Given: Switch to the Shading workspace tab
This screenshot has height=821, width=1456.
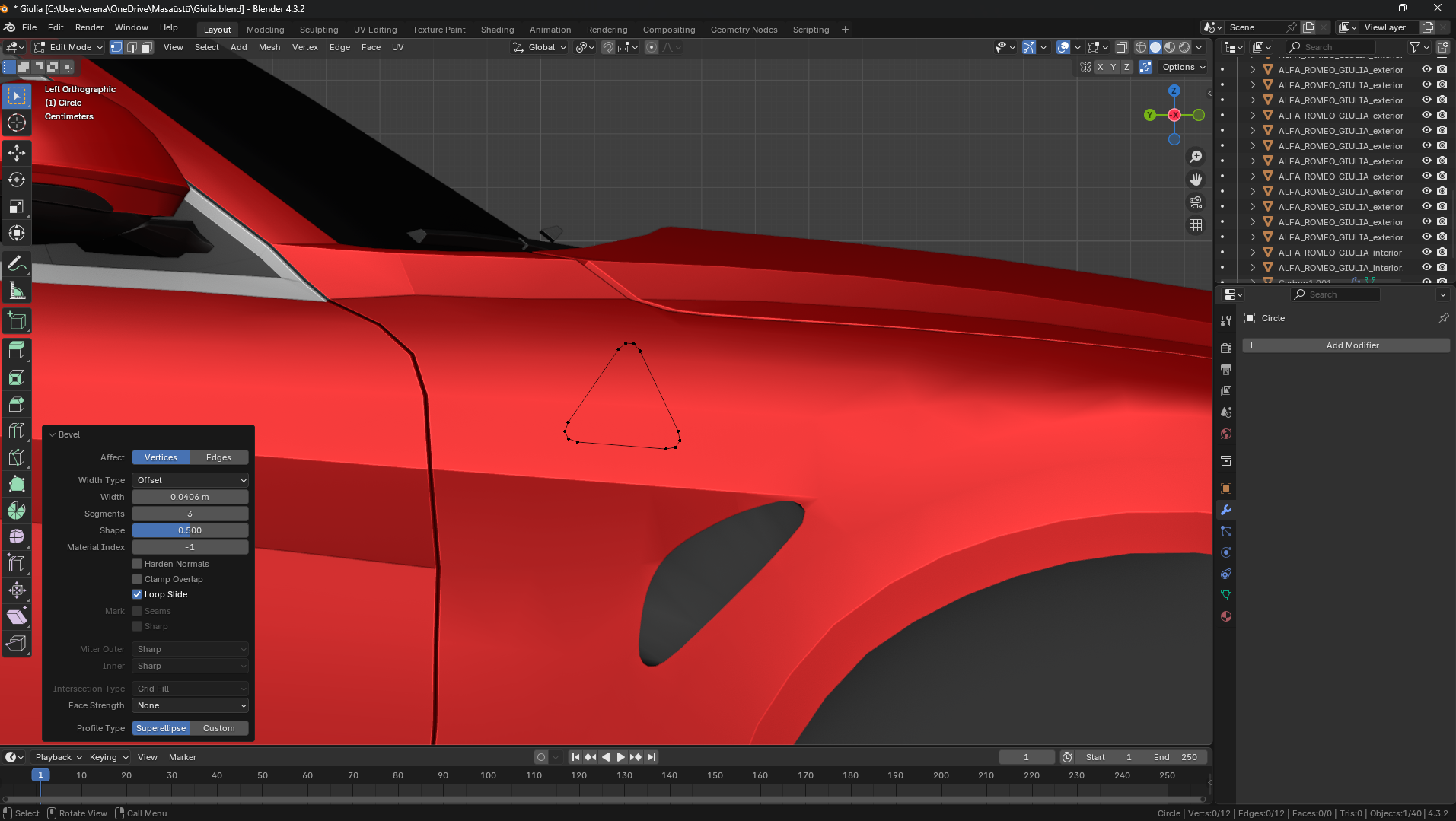Looking at the screenshot, I should [x=498, y=30].
